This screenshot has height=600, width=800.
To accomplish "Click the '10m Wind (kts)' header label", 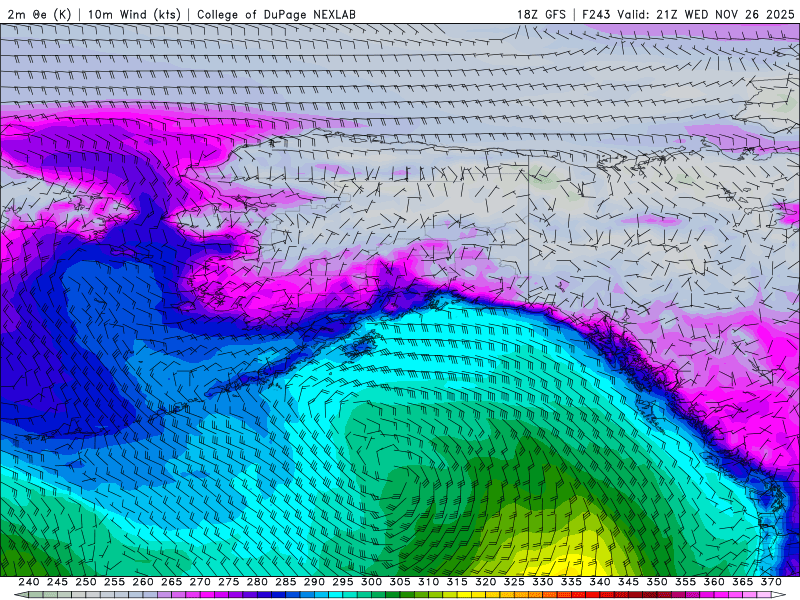I will coord(134,14).
